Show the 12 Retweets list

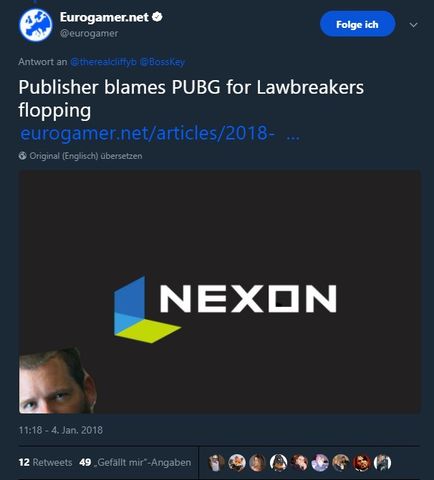click(x=45, y=462)
